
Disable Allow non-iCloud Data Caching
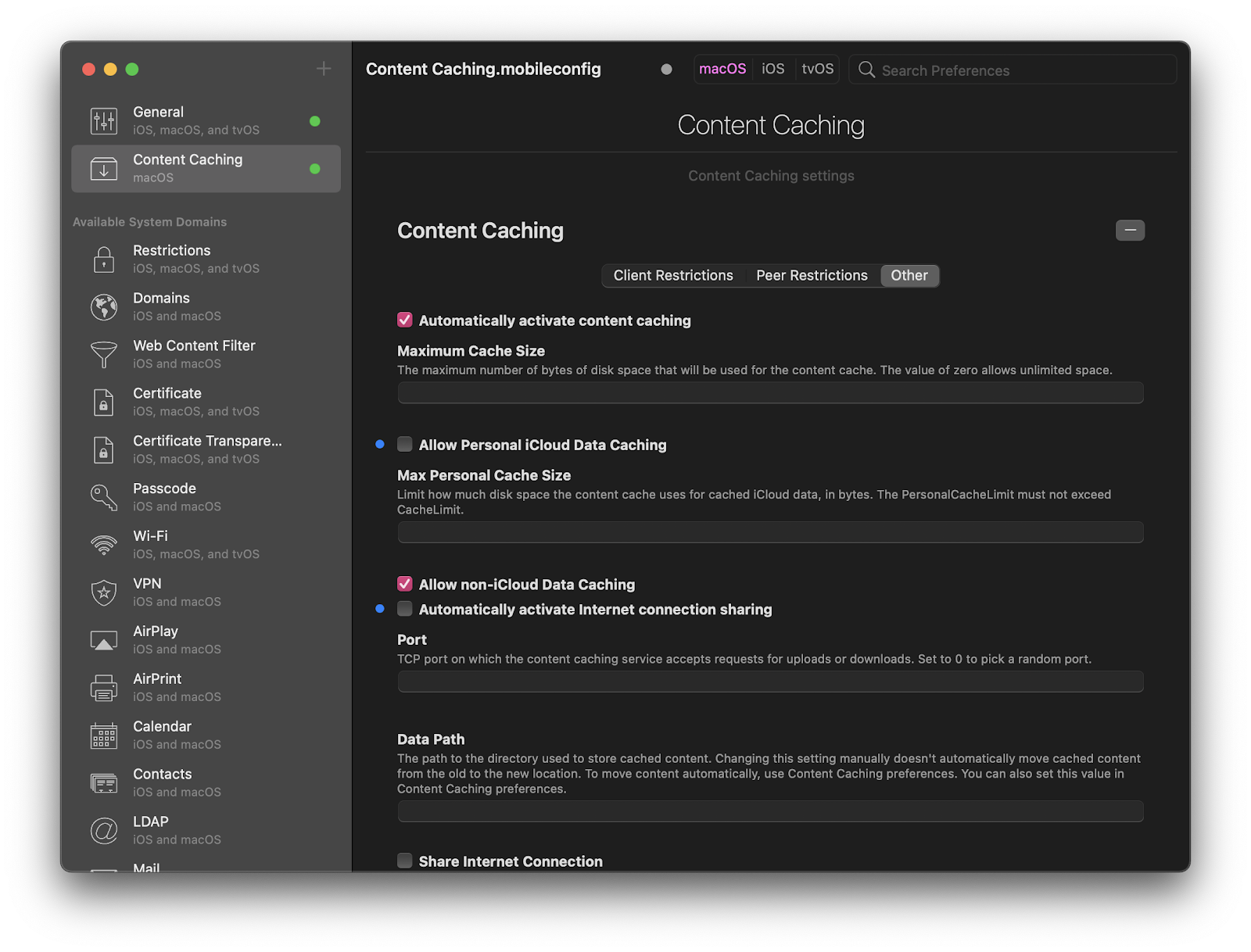tap(405, 584)
